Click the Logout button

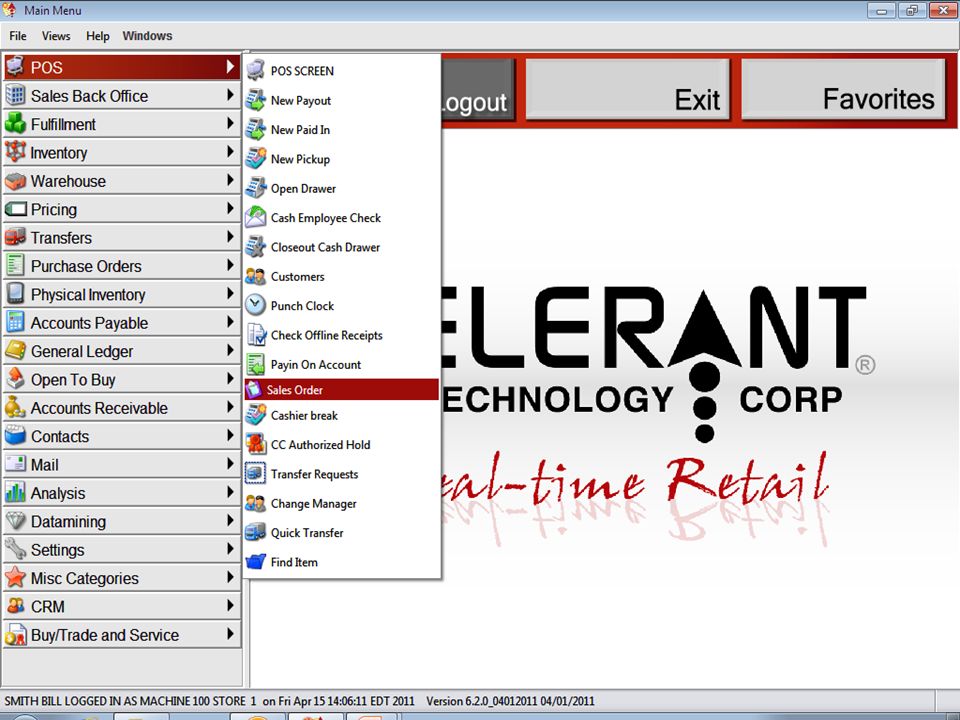point(478,89)
